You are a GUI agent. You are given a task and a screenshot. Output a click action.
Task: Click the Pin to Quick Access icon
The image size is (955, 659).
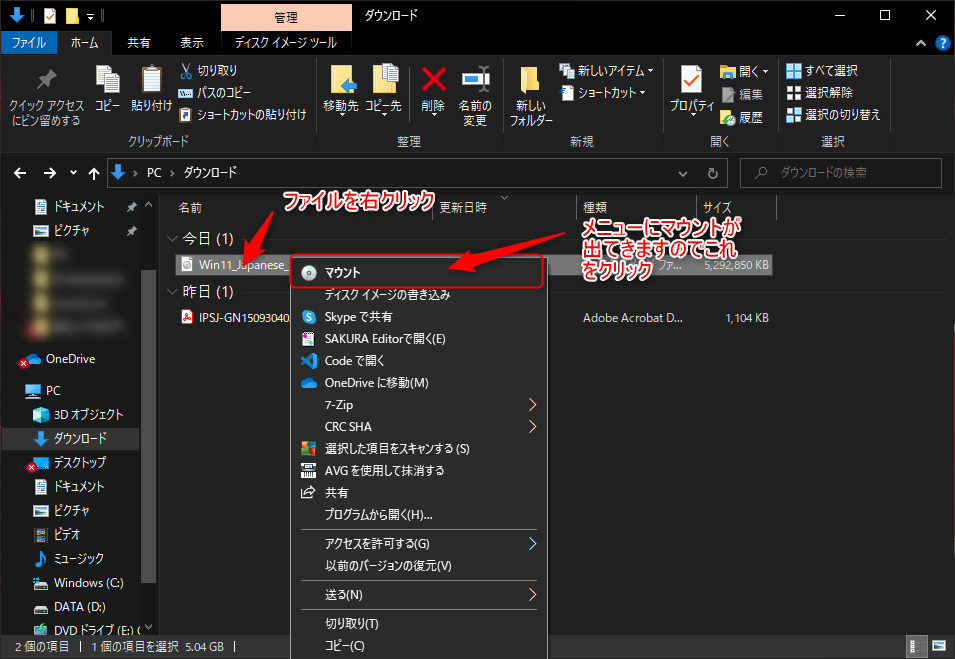click(46, 80)
